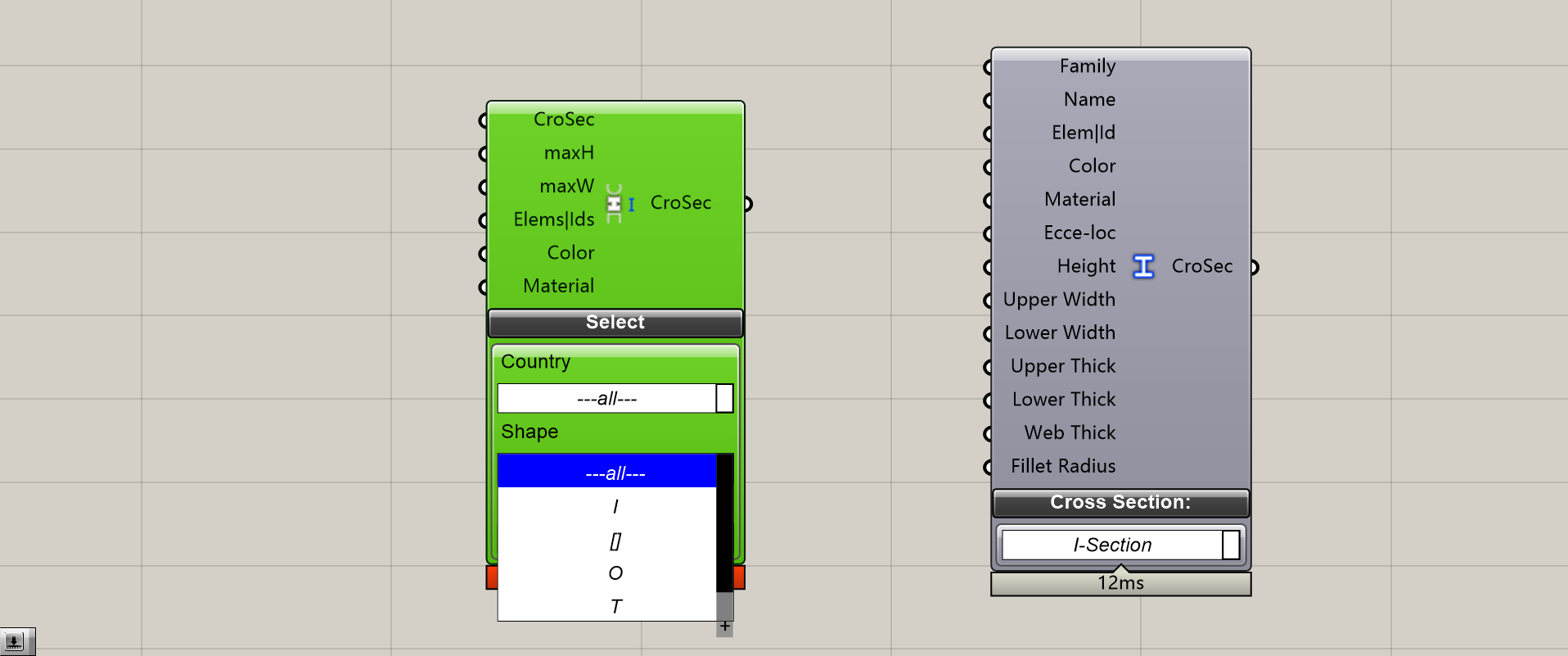Click the I-beam cross section component icon
The image size is (1568, 656).
1143,266
